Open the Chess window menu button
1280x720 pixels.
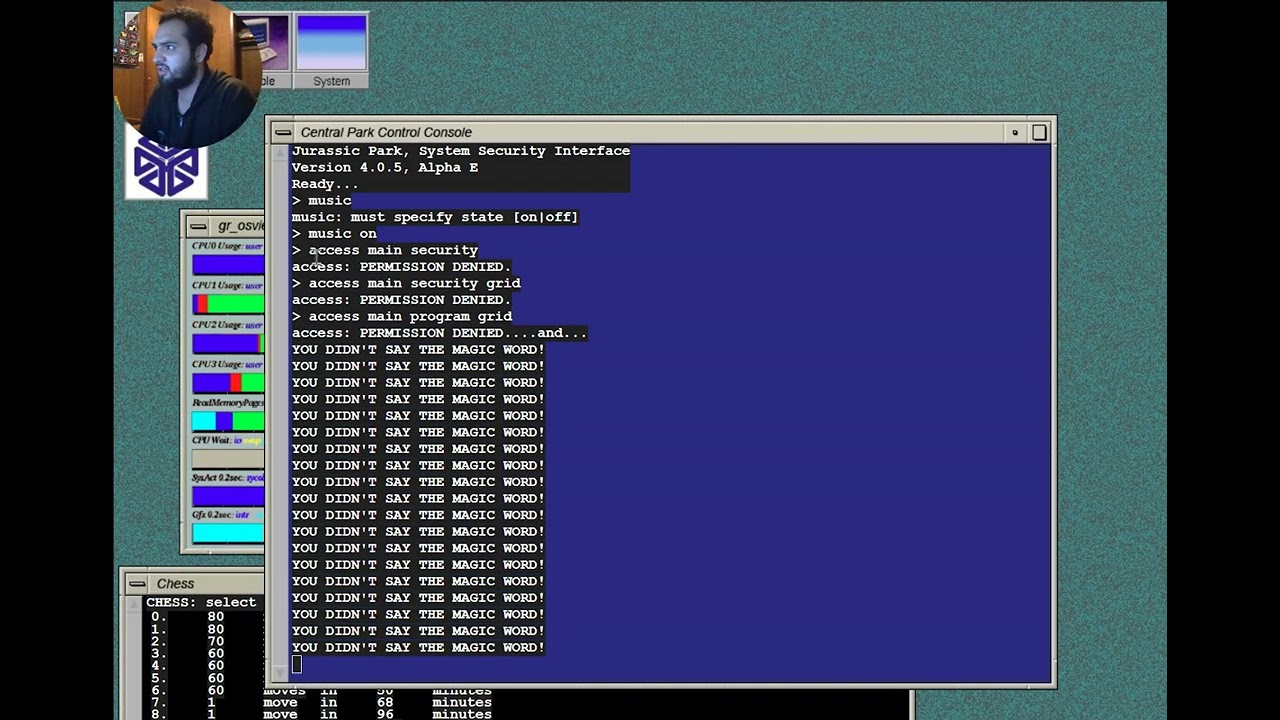pos(137,584)
